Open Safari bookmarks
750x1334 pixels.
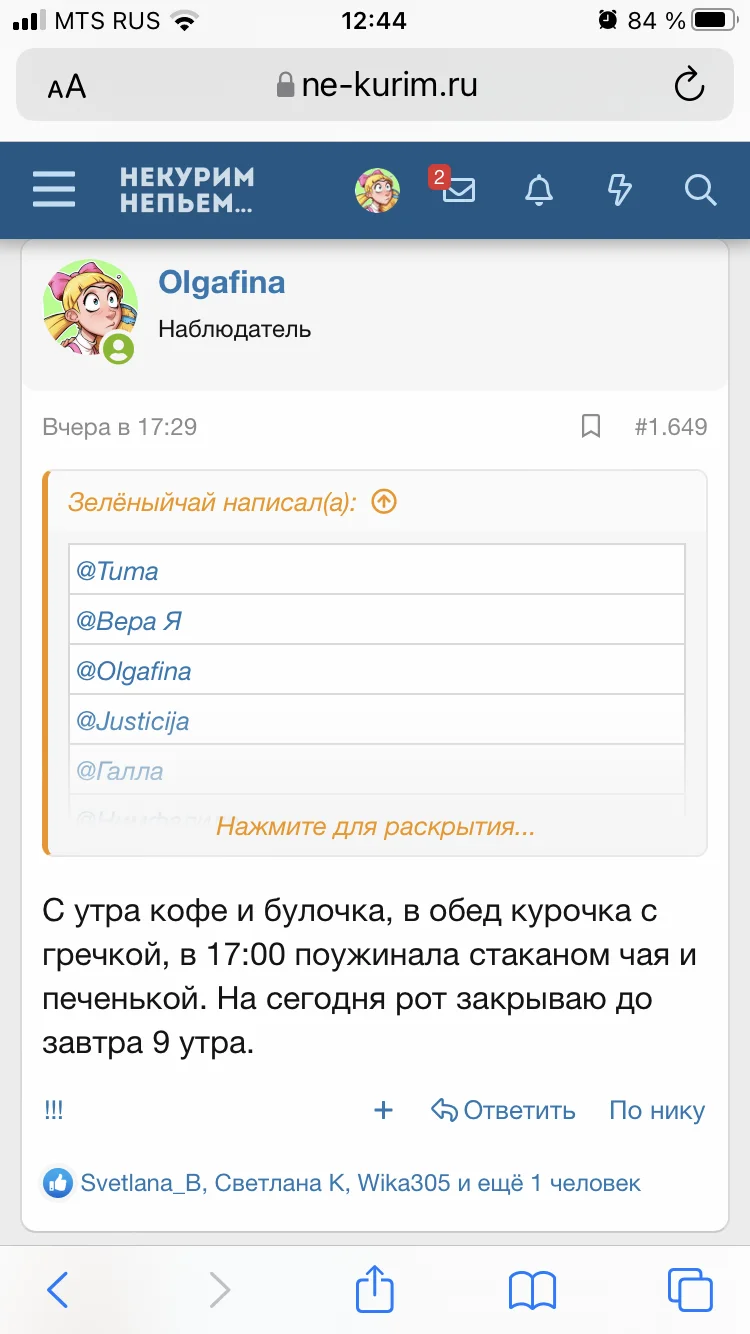point(532,1289)
